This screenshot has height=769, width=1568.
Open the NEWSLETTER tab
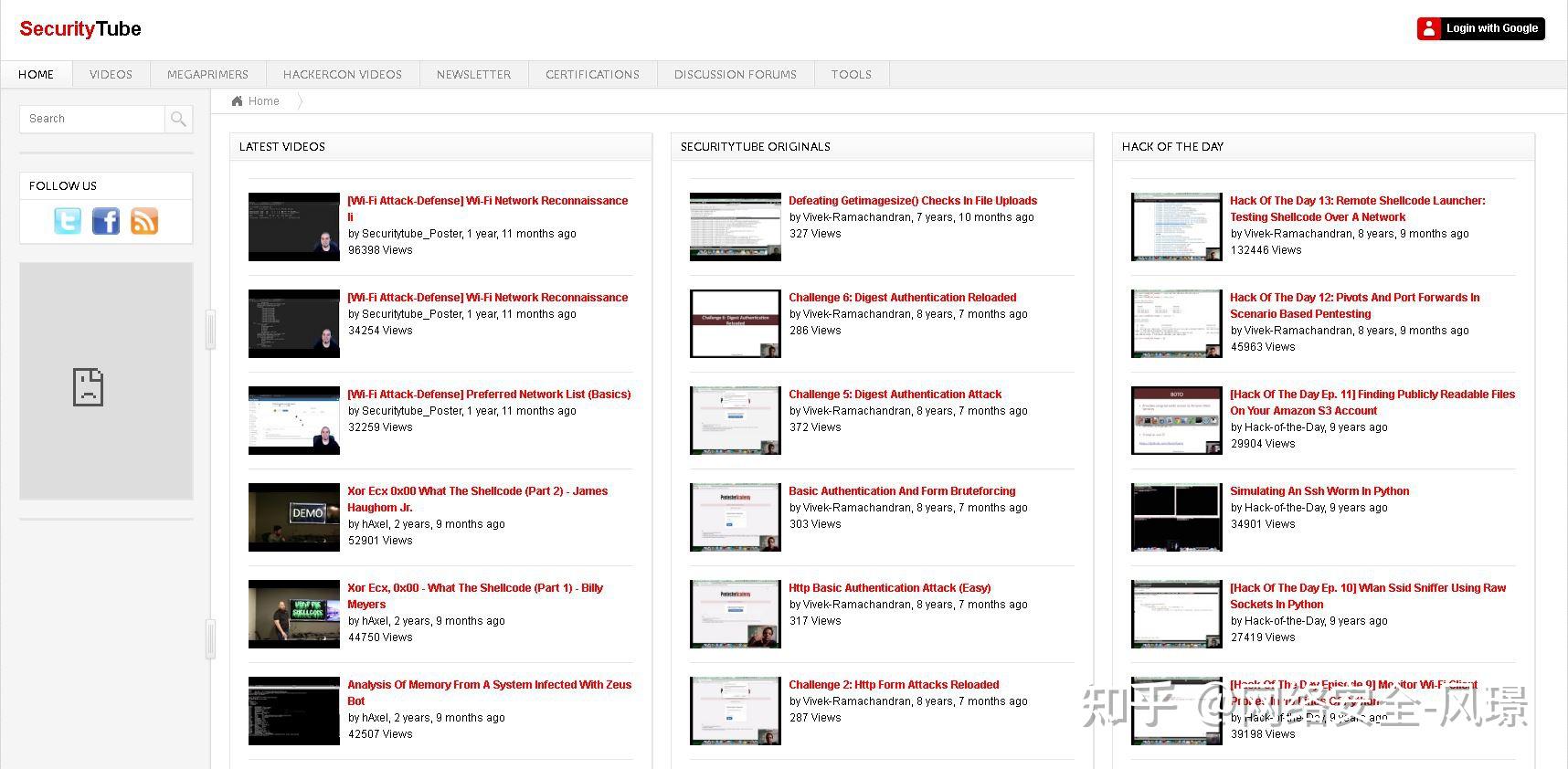pos(473,75)
